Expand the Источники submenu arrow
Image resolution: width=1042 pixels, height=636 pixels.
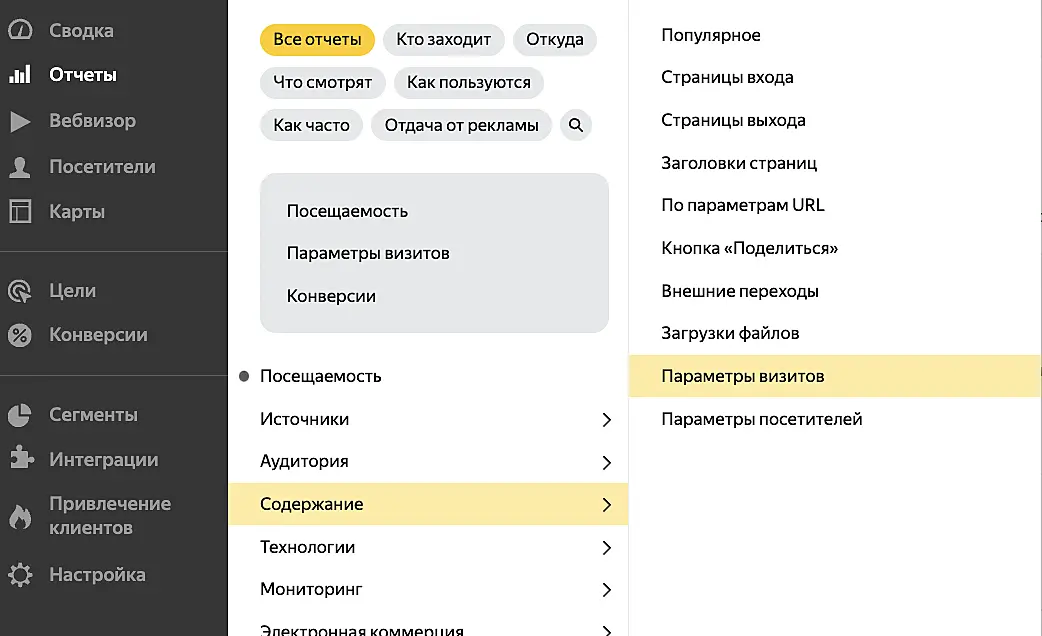(x=606, y=420)
